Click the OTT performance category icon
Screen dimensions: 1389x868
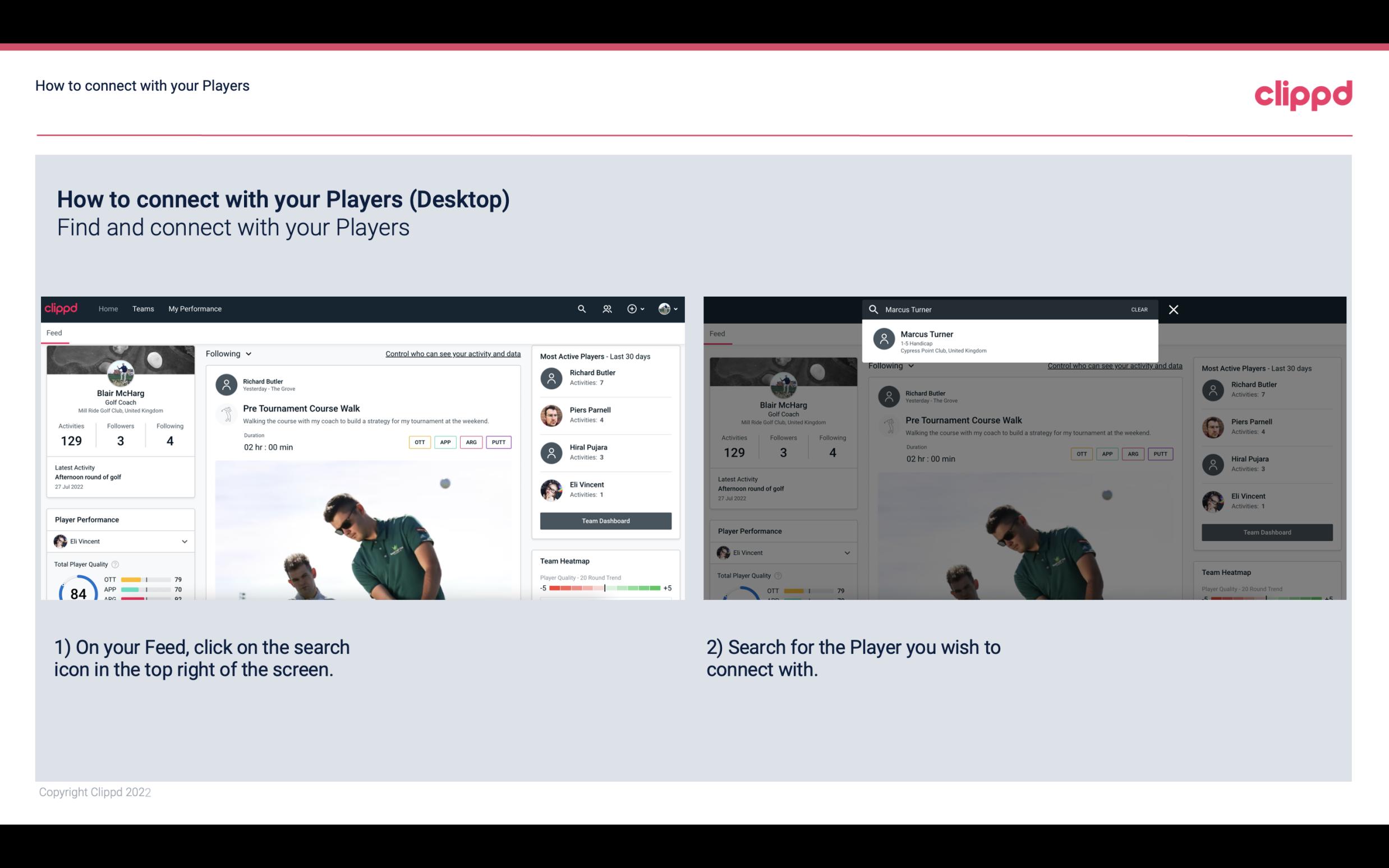click(x=419, y=442)
